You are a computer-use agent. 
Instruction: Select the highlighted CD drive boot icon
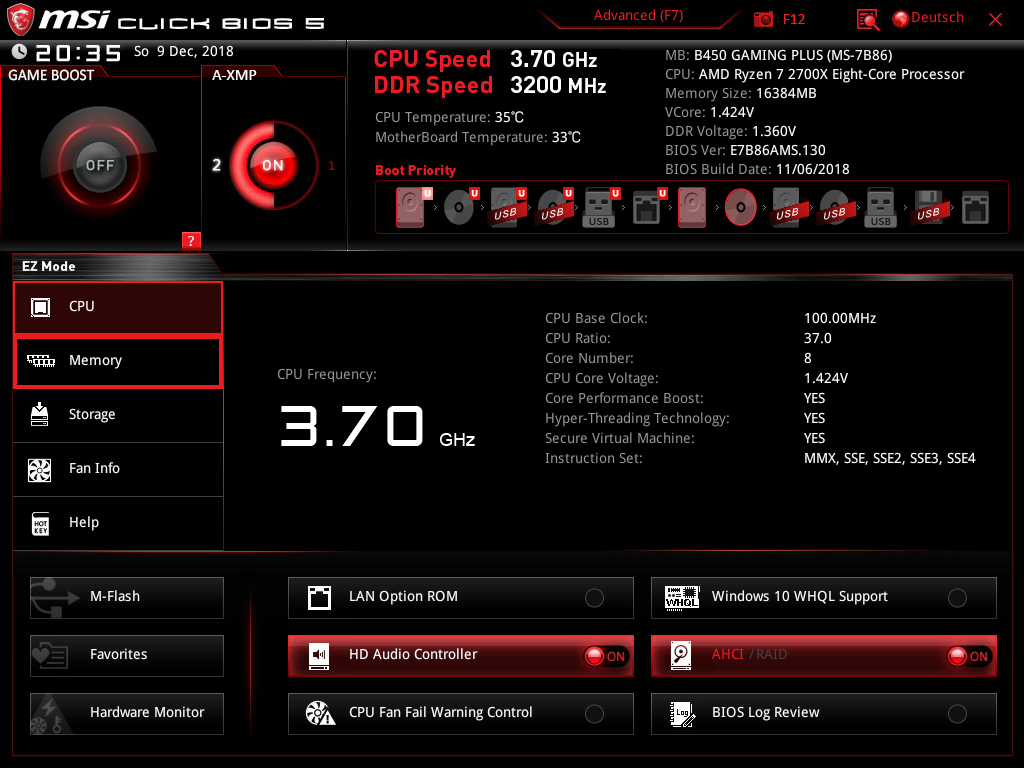(x=740, y=207)
